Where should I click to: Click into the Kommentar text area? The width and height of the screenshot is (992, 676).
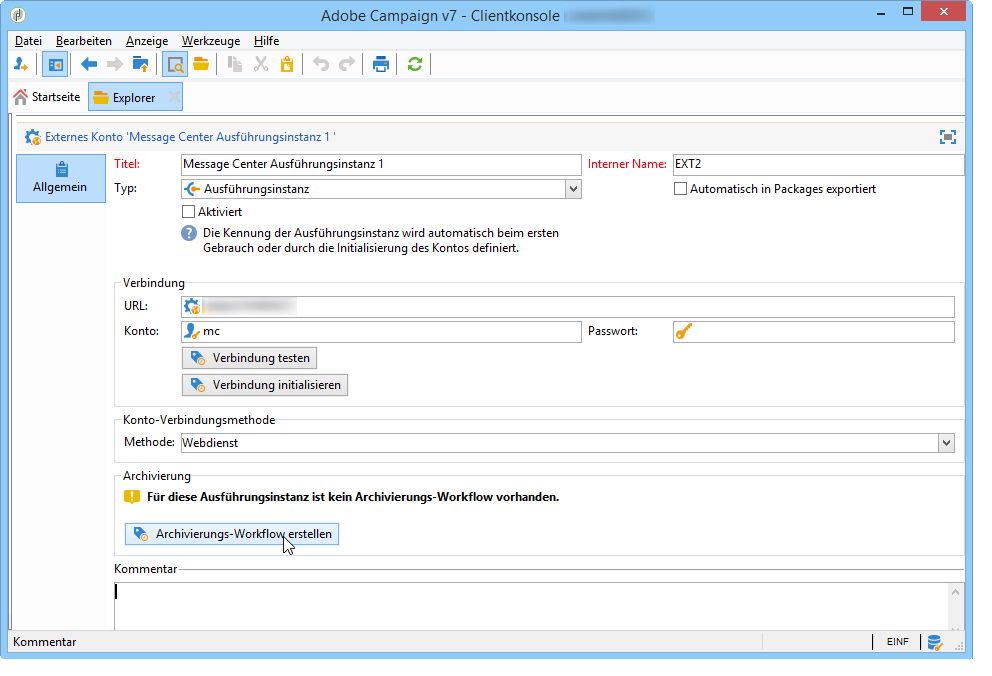(531, 606)
